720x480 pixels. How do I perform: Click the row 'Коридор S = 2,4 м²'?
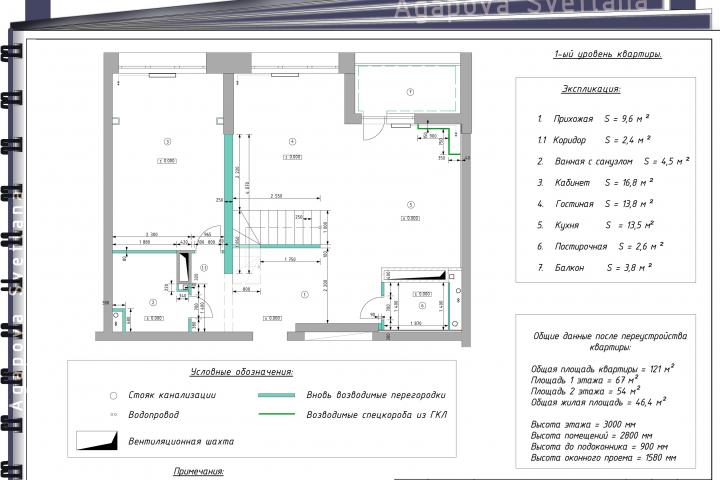point(594,140)
